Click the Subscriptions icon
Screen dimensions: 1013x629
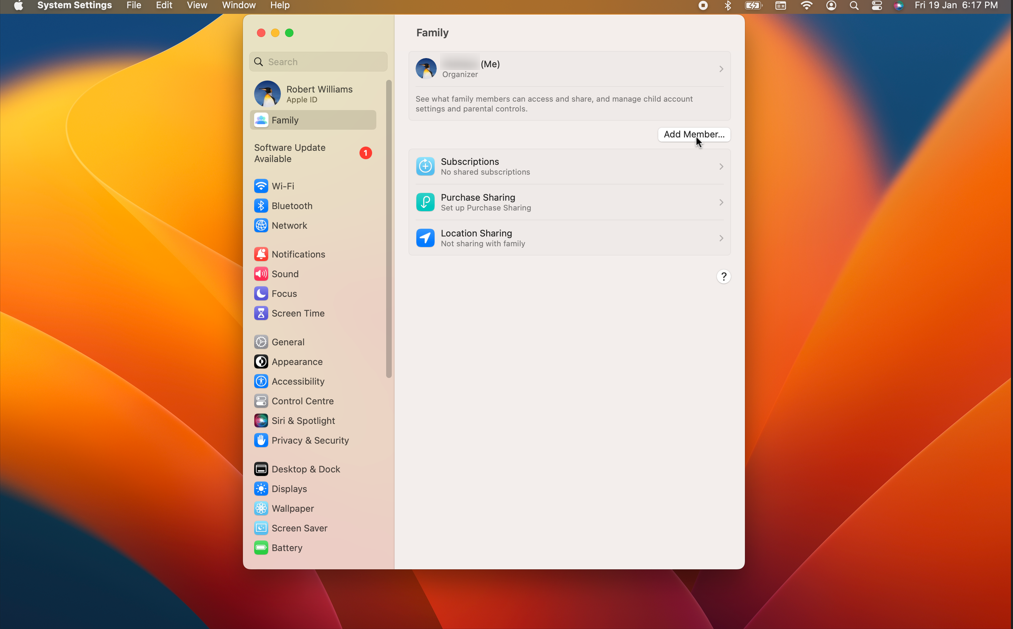tap(425, 166)
